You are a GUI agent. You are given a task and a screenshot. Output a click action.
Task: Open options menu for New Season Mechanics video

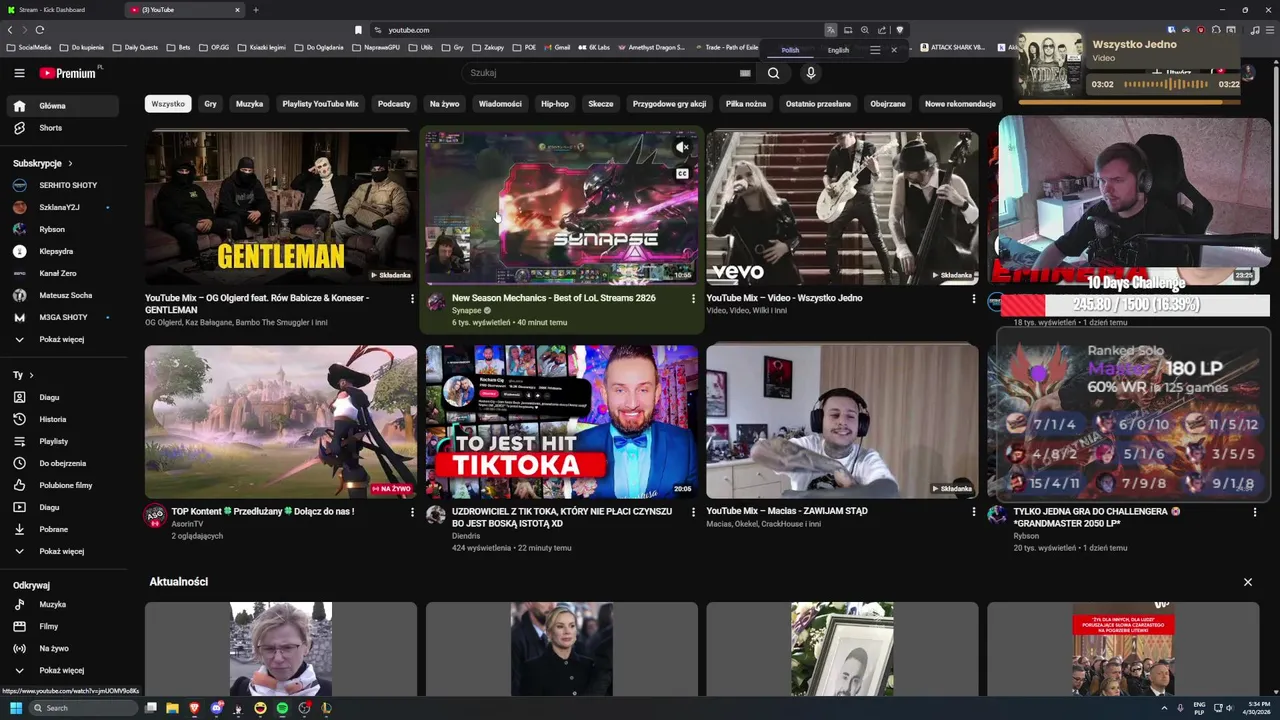[x=693, y=299]
